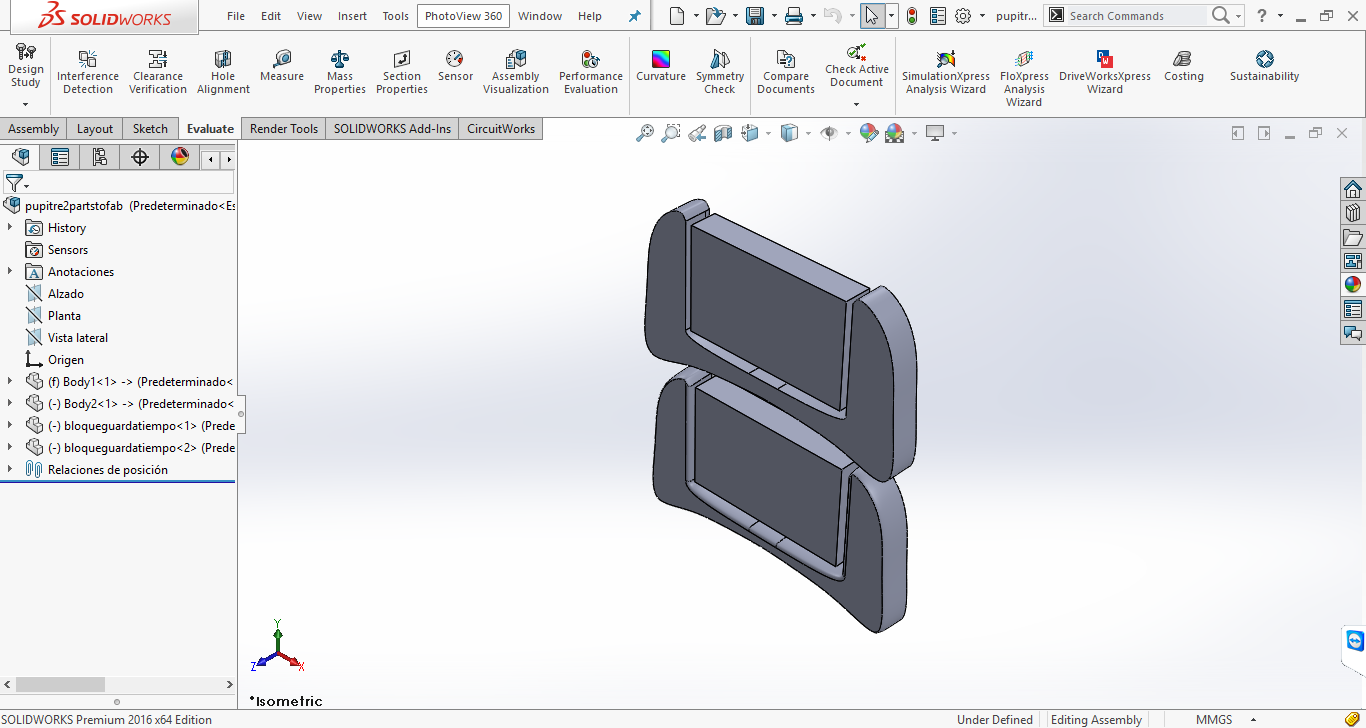Pin the menu bar with pushpin
Image resolution: width=1366 pixels, height=728 pixels.
[x=634, y=16]
